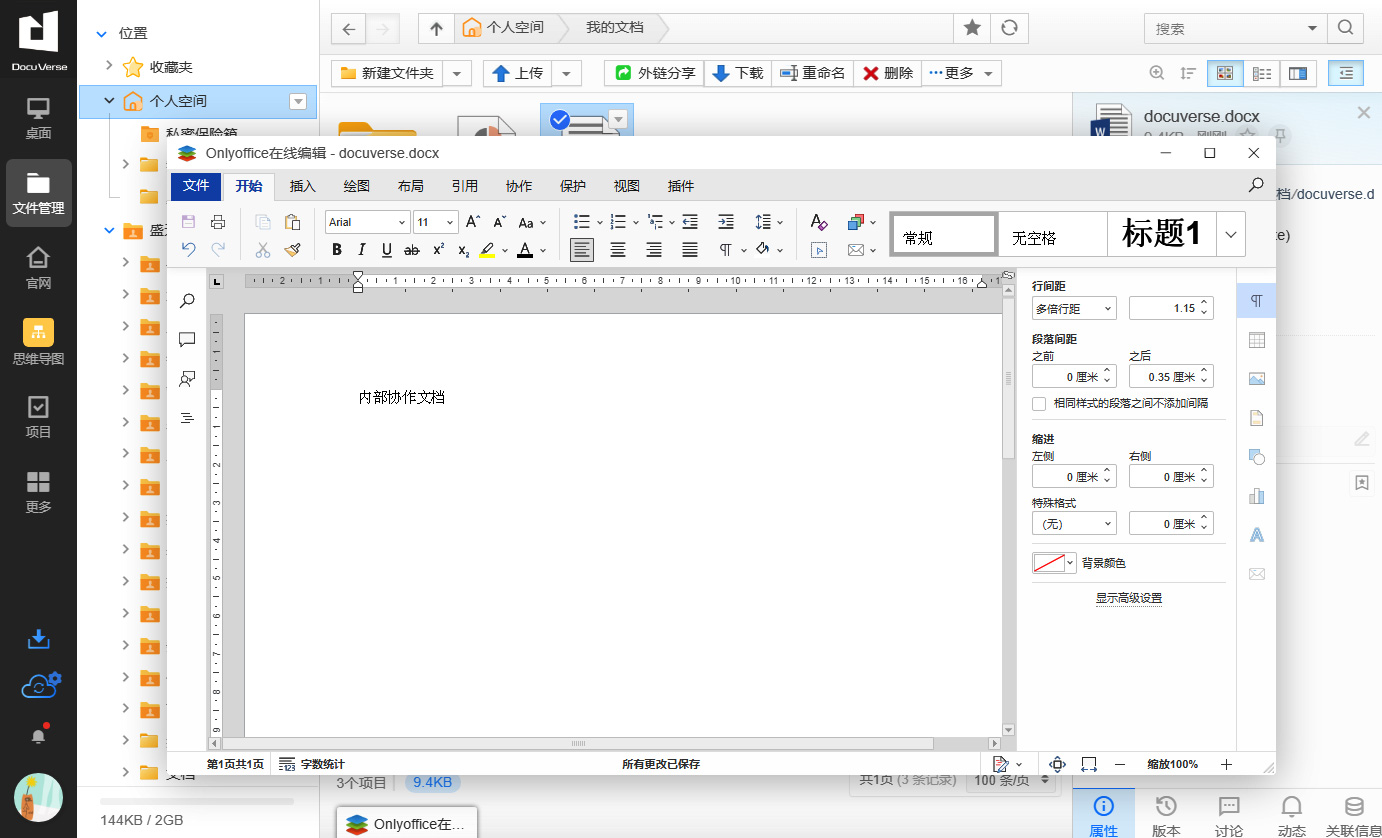Viewport: 1382px width, 838px height.
Task: Click the print document icon
Action: [x=218, y=222]
